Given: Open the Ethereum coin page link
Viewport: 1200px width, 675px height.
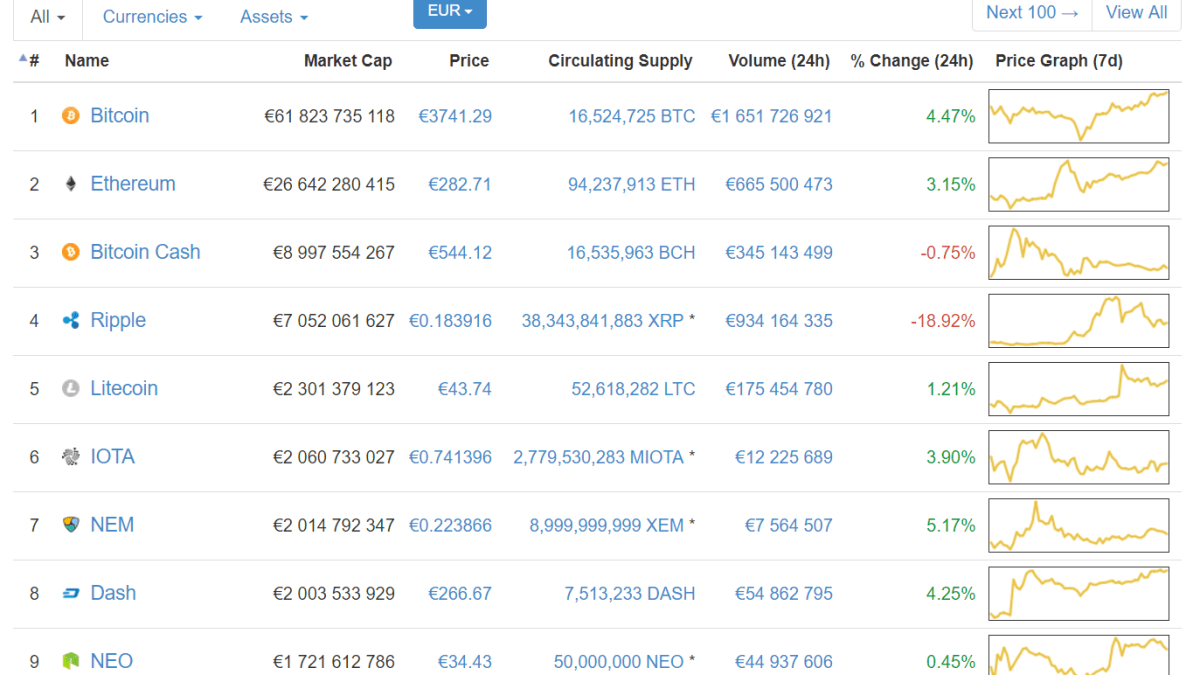Looking at the screenshot, I should pos(133,184).
